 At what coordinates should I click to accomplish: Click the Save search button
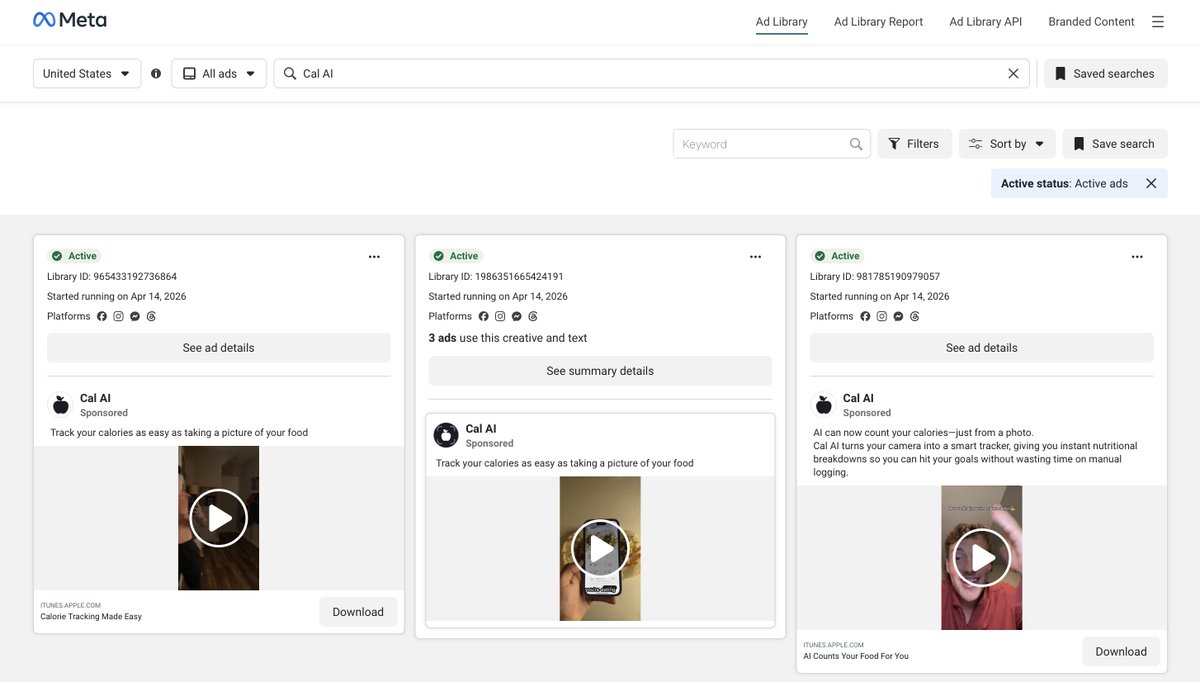click(1115, 144)
